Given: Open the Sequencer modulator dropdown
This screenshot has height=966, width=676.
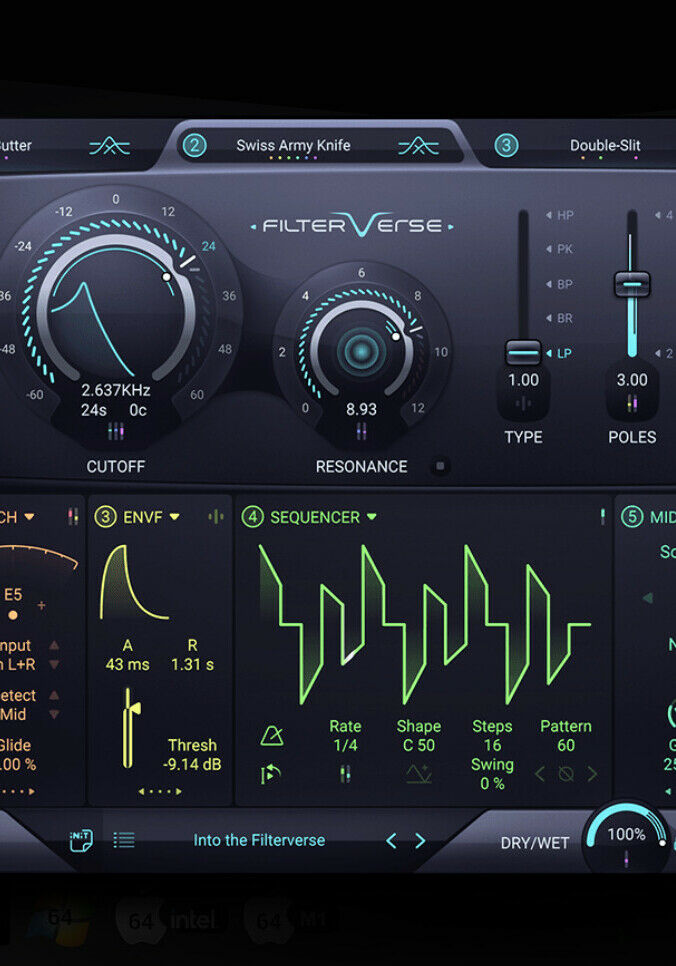Looking at the screenshot, I should [x=372, y=517].
